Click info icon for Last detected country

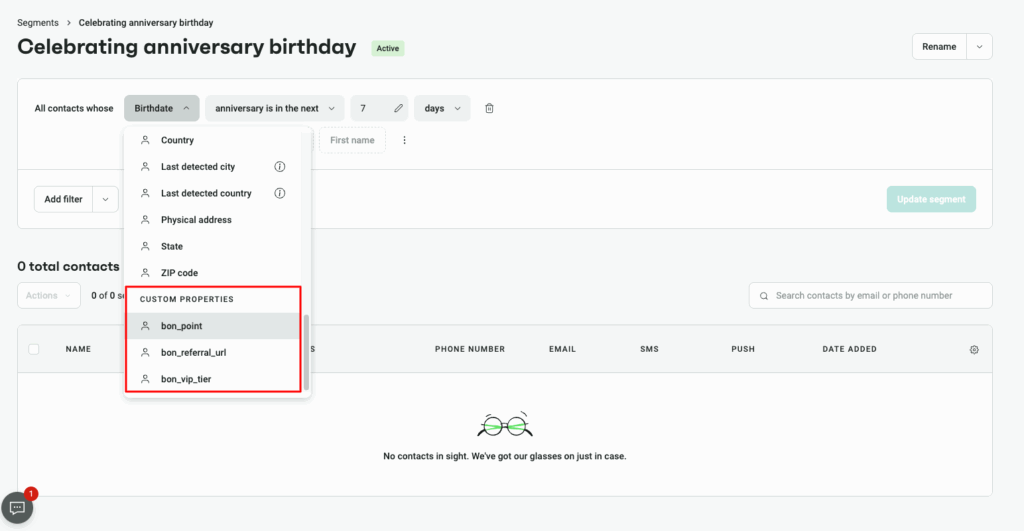click(280, 193)
